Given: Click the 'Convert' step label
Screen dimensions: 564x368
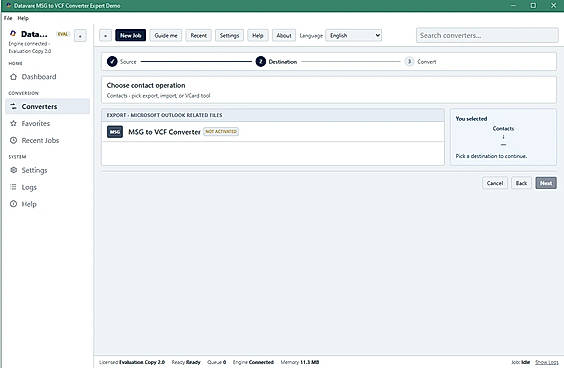Looking at the screenshot, I should coord(427,62).
